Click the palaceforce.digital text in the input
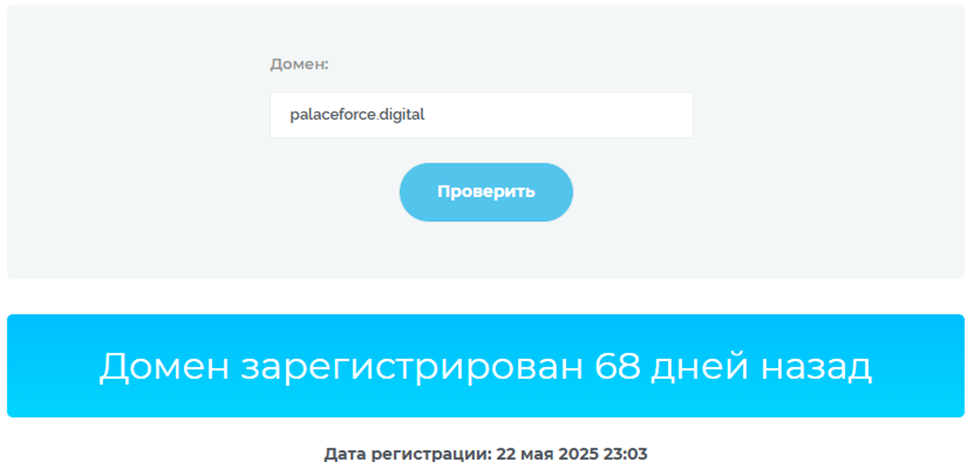Screen dimensions: 974x462 (x=357, y=115)
